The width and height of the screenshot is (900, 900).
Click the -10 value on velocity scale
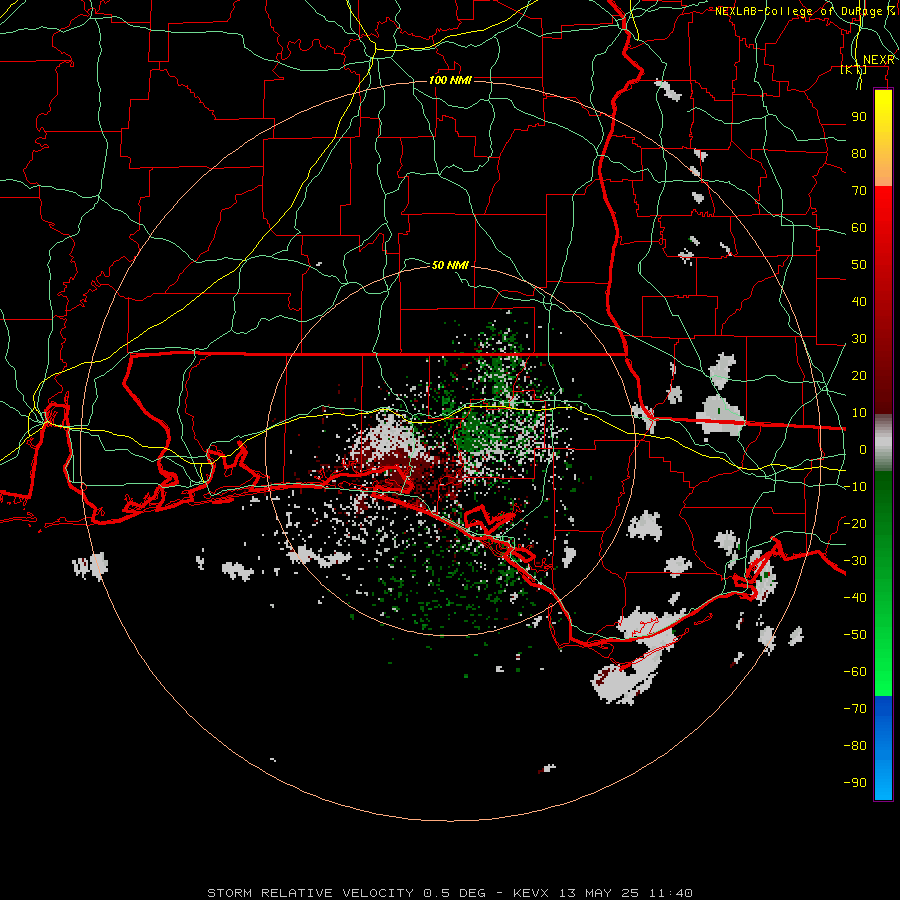click(855, 487)
